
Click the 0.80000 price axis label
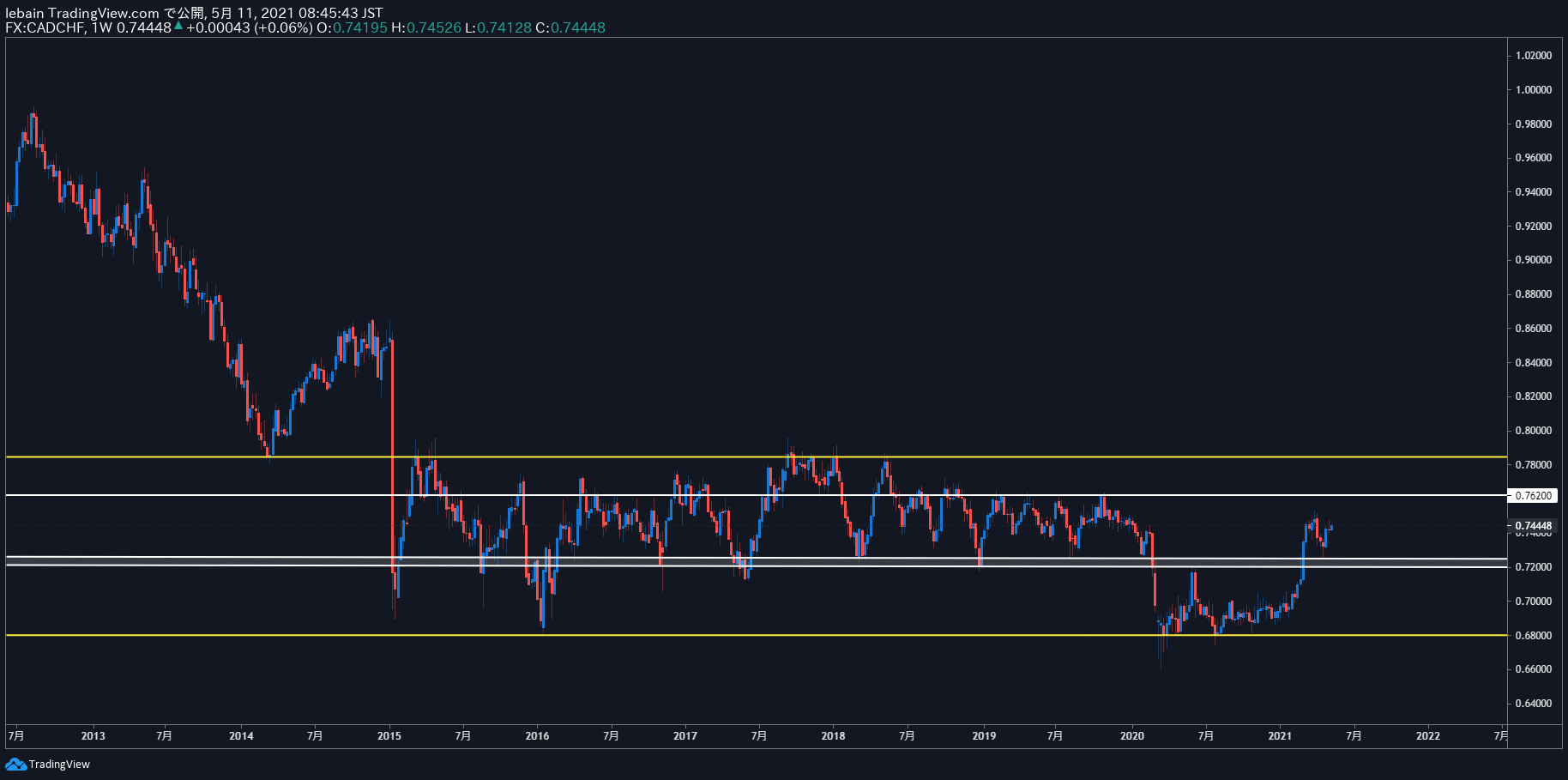click(x=1534, y=431)
